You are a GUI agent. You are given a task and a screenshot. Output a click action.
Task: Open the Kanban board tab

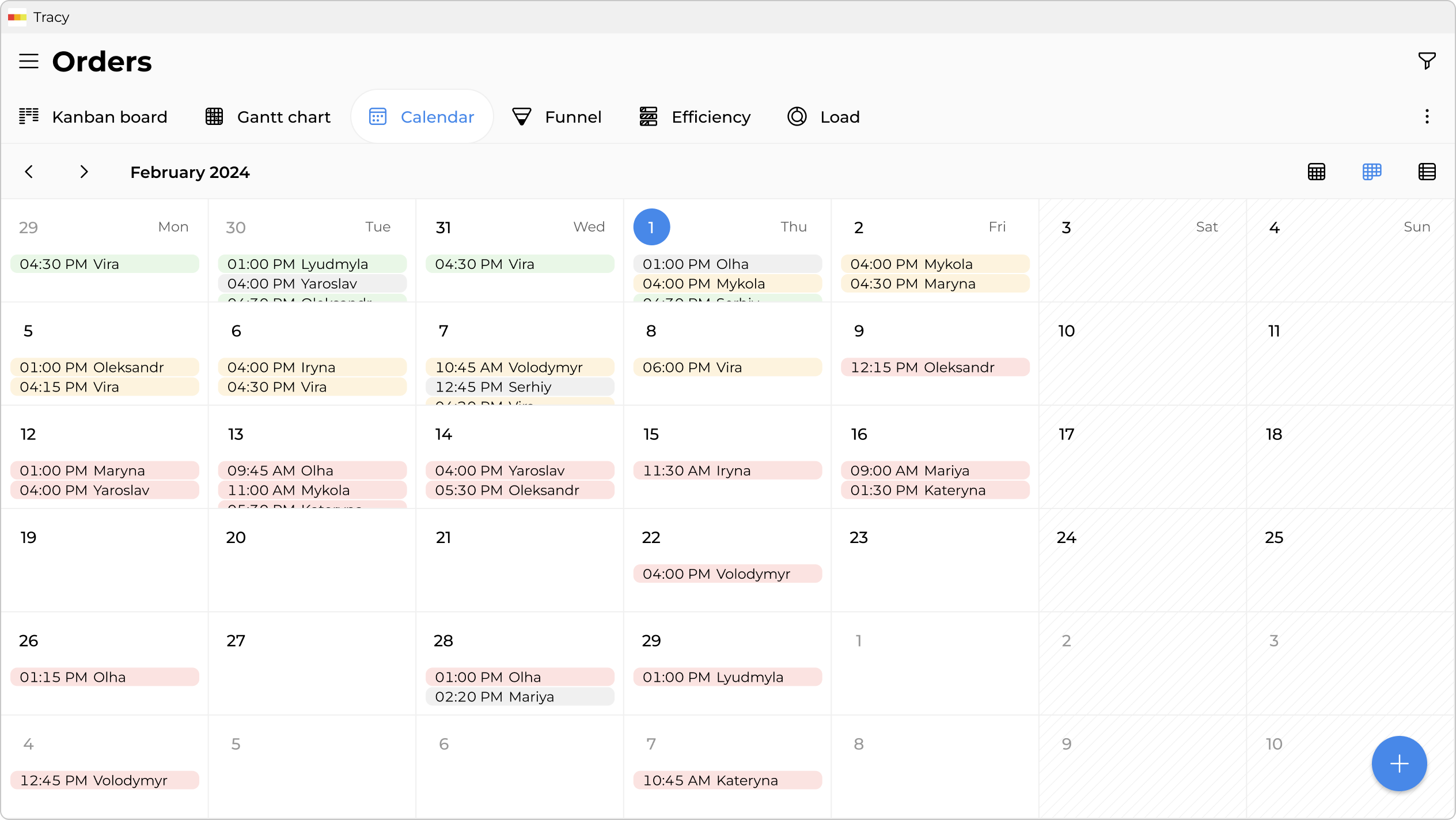[93, 117]
